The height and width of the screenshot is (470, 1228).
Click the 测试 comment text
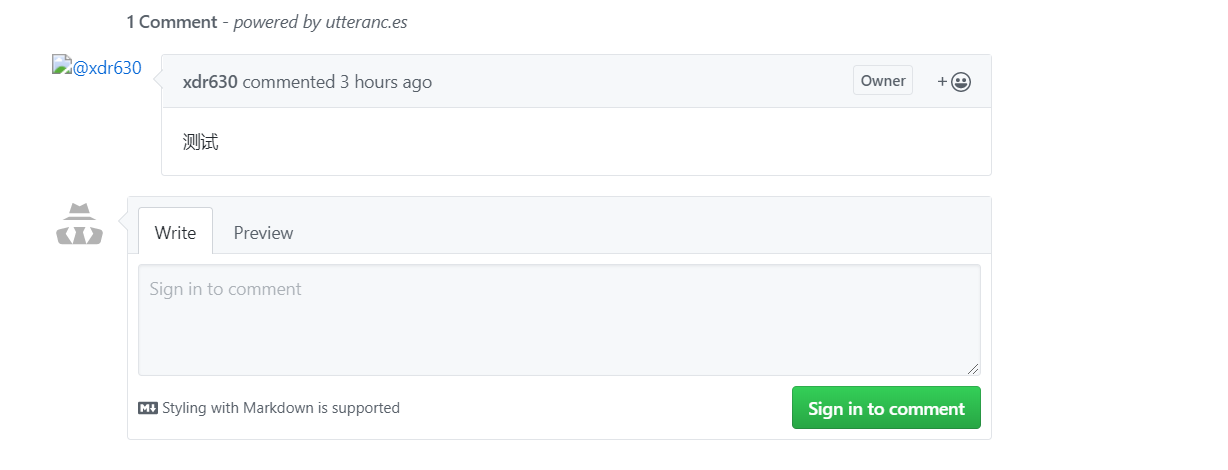200,142
